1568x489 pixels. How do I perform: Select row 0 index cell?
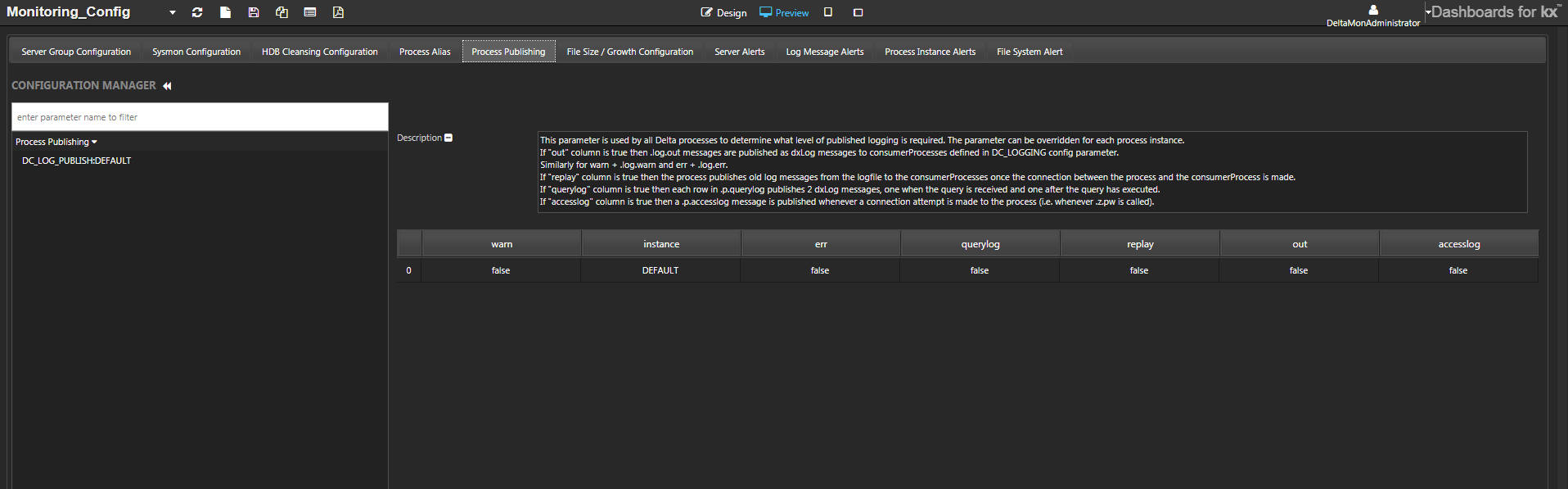pyautogui.click(x=408, y=270)
